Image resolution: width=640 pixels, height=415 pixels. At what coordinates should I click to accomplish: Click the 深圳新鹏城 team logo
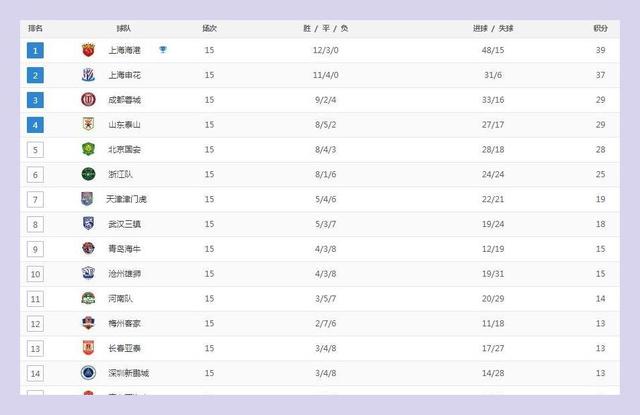click(88, 373)
